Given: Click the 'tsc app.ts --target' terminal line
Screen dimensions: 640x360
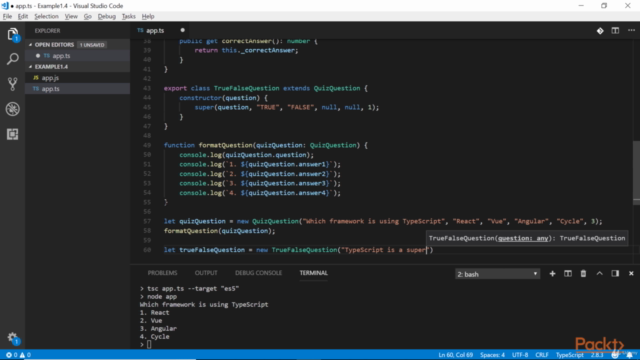Looking at the screenshot, I should point(189,289).
